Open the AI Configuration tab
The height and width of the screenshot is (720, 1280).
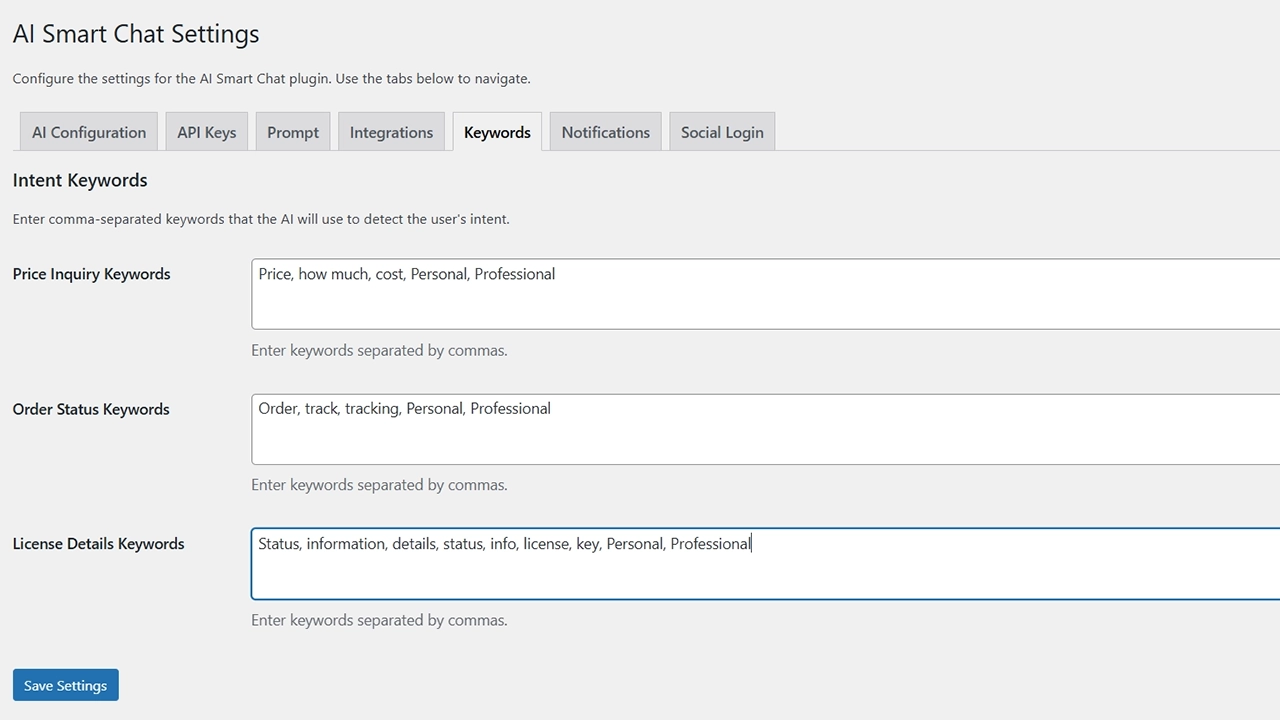click(89, 132)
